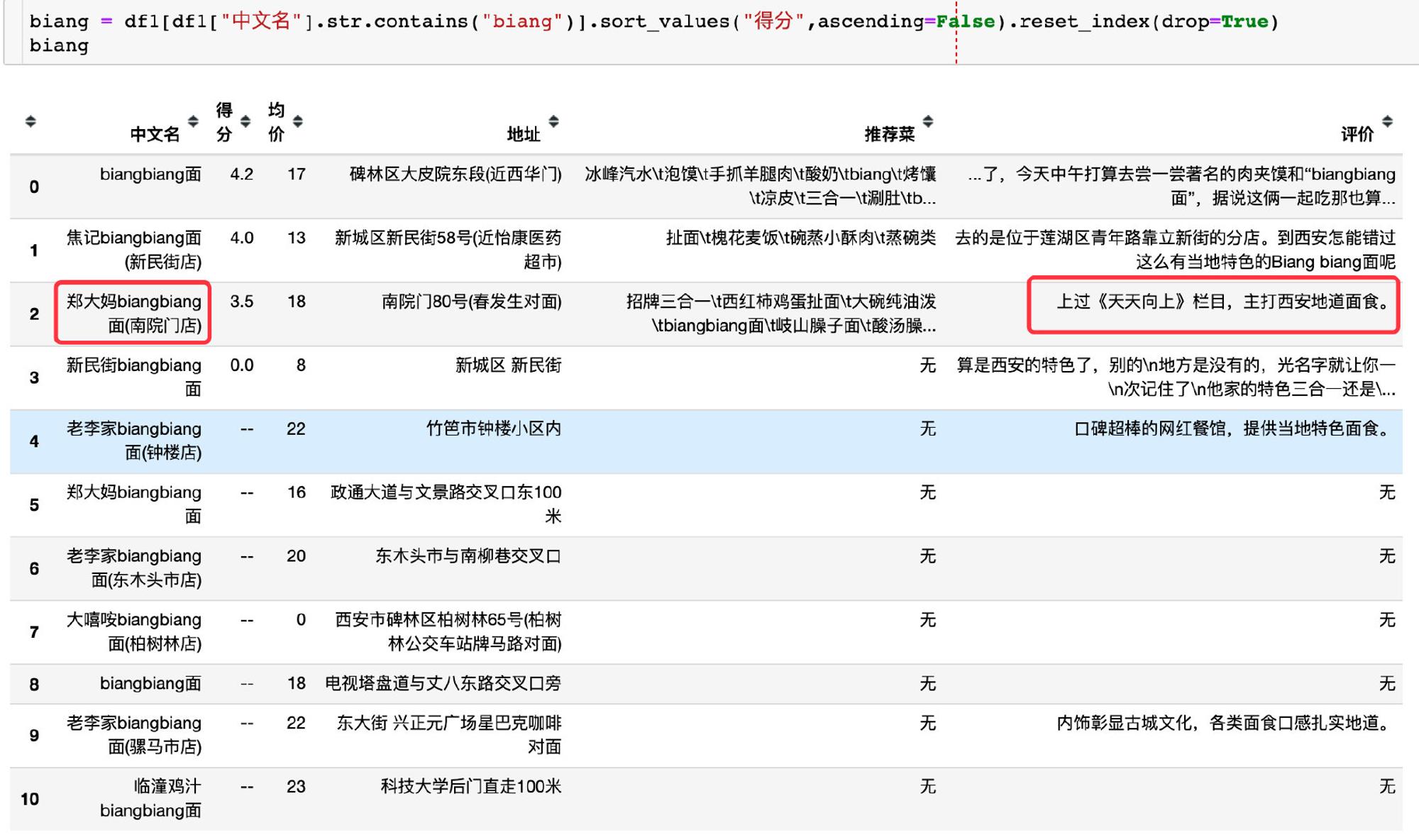The height and width of the screenshot is (840, 1419).
Task: Select 老李家biangbiang面(东木头市店) cell
Action: pyautogui.click(x=134, y=568)
